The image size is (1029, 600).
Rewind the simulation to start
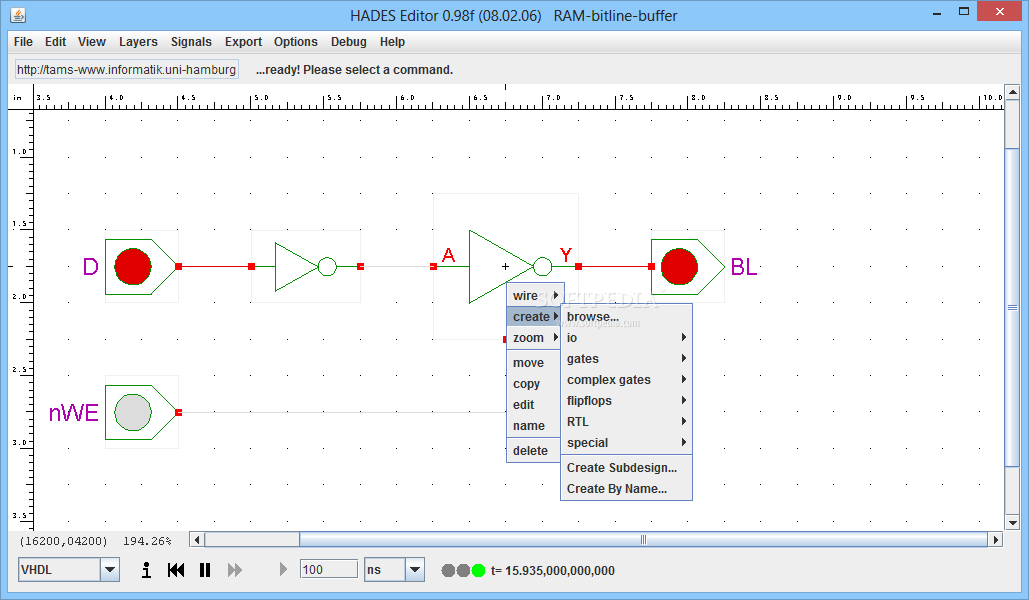(x=176, y=570)
